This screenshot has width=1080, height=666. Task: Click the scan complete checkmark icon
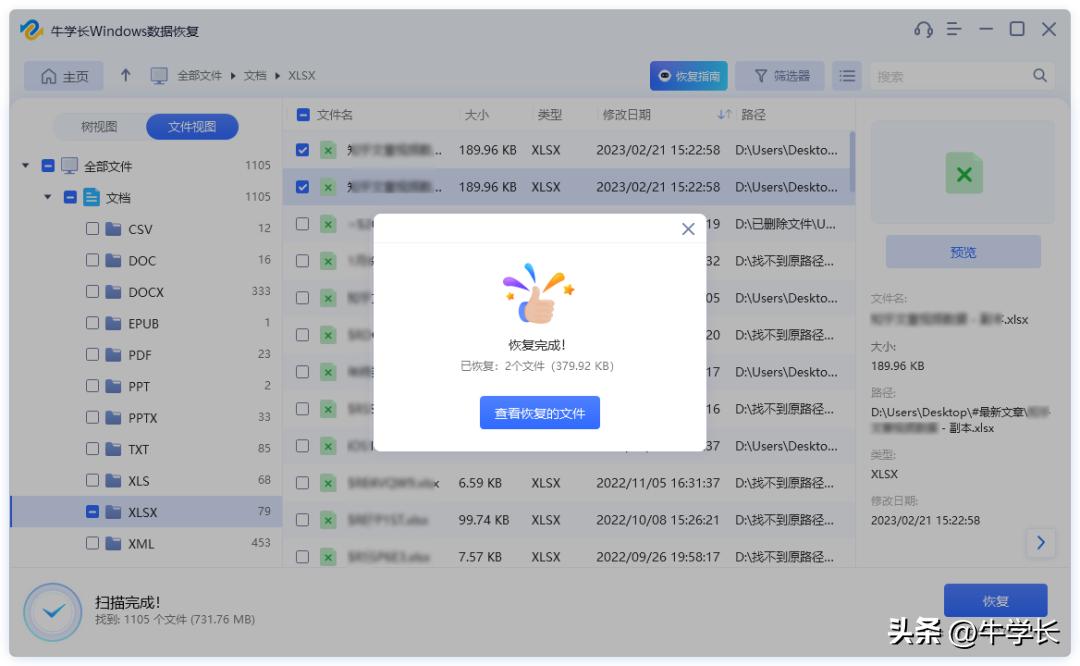point(53,612)
